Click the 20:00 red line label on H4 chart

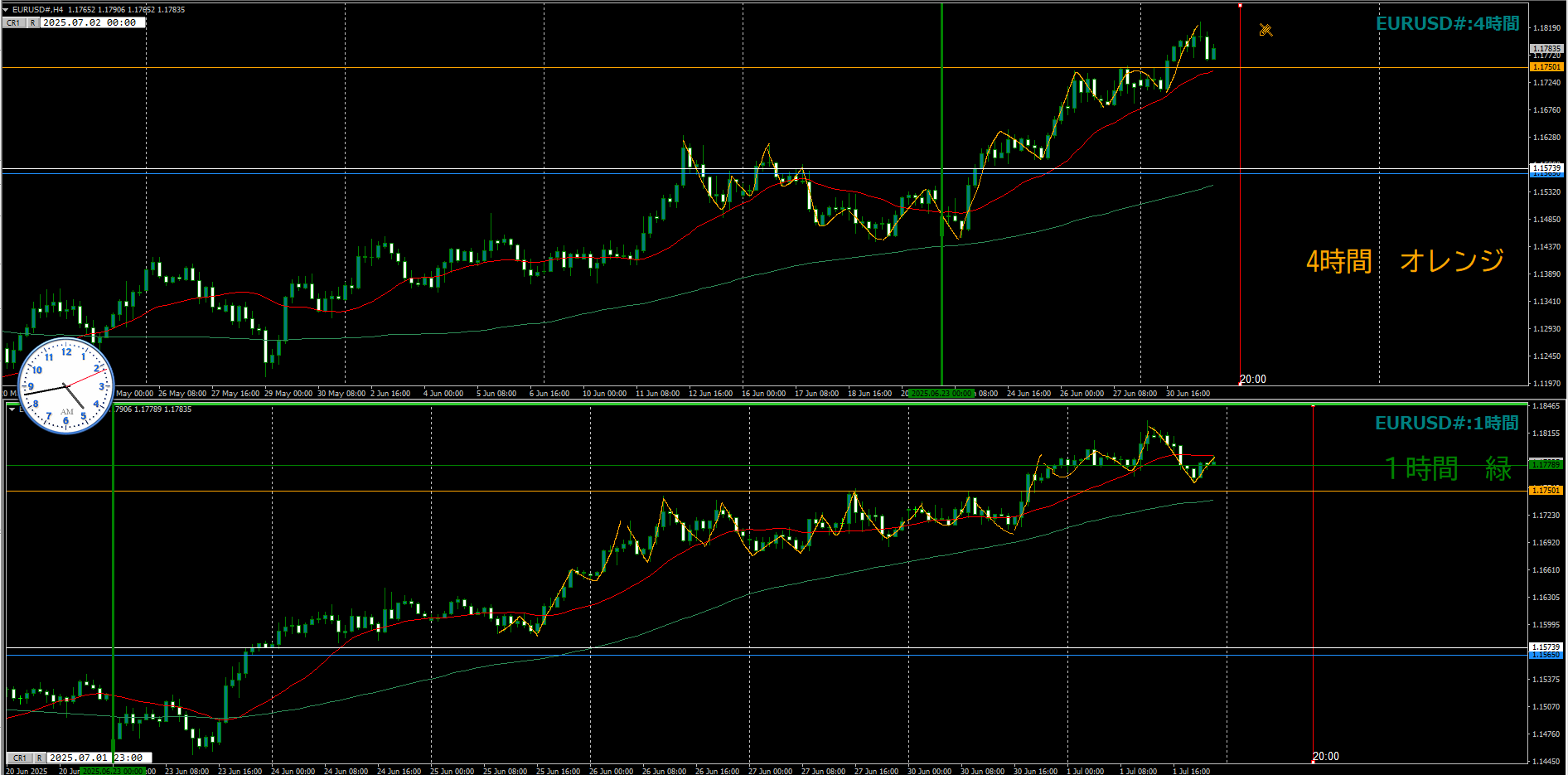tap(1253, 379)
